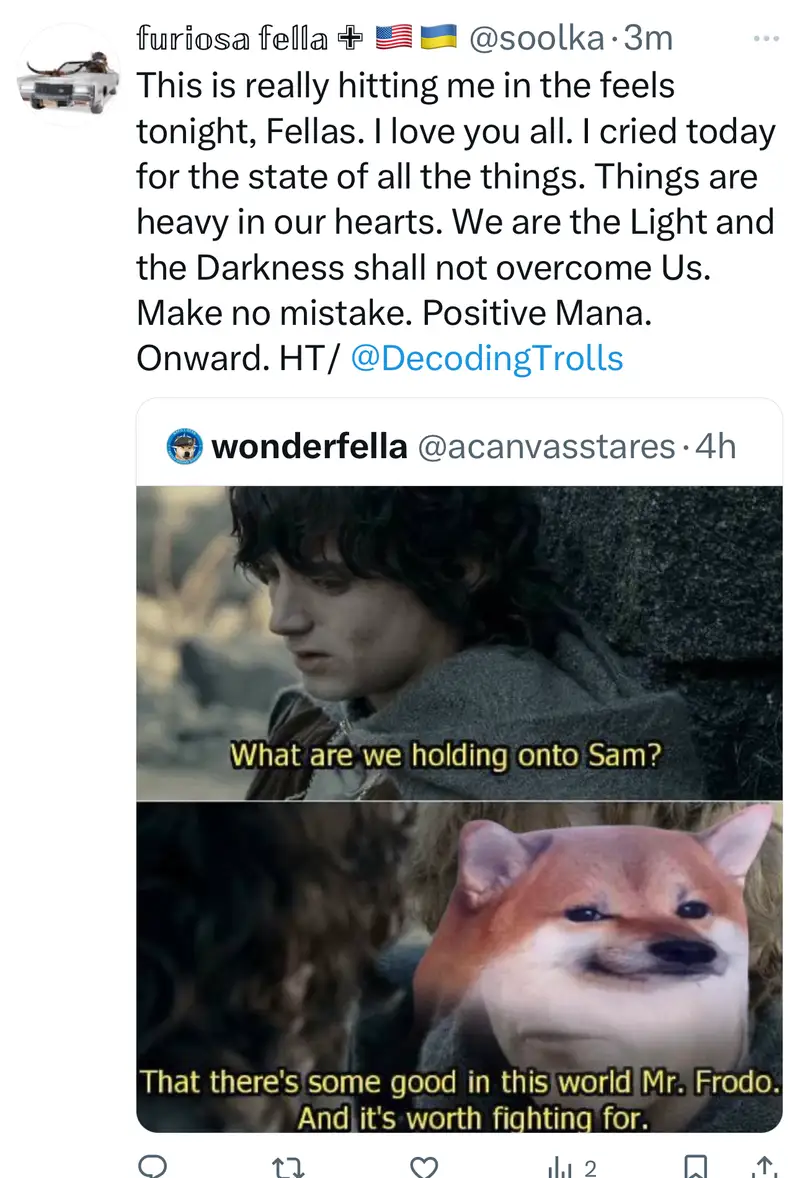Viewport: 800px width, 1178px height.
Task: Open the reply icon under the tweet
Action: (154, 1167)
